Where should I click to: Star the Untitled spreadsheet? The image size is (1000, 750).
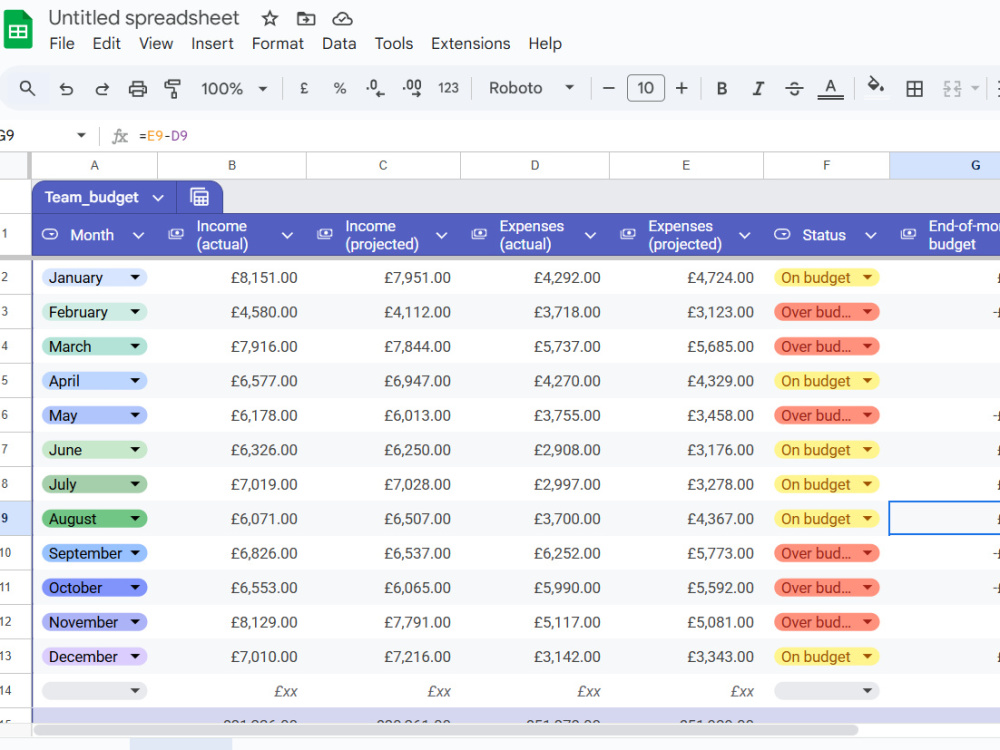coord(270,18)
